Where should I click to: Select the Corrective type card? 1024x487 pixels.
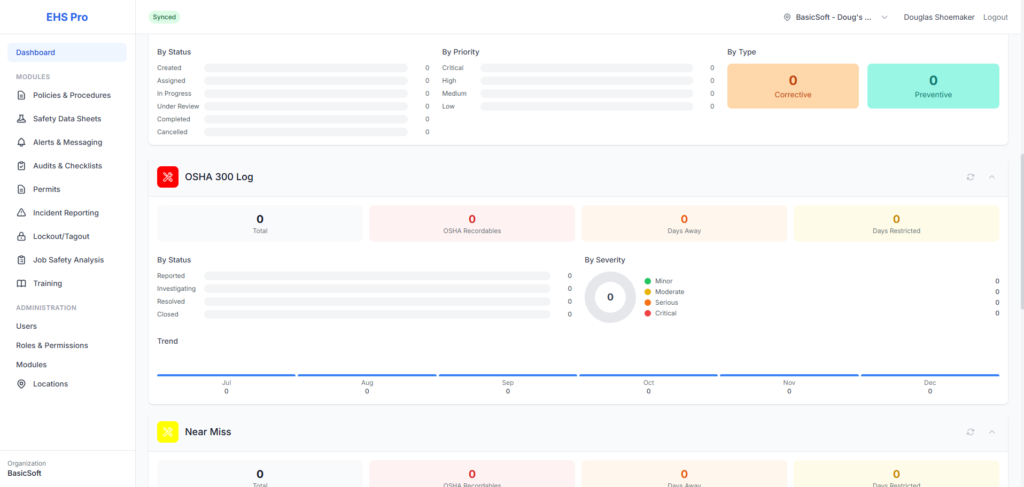[792, 86]
